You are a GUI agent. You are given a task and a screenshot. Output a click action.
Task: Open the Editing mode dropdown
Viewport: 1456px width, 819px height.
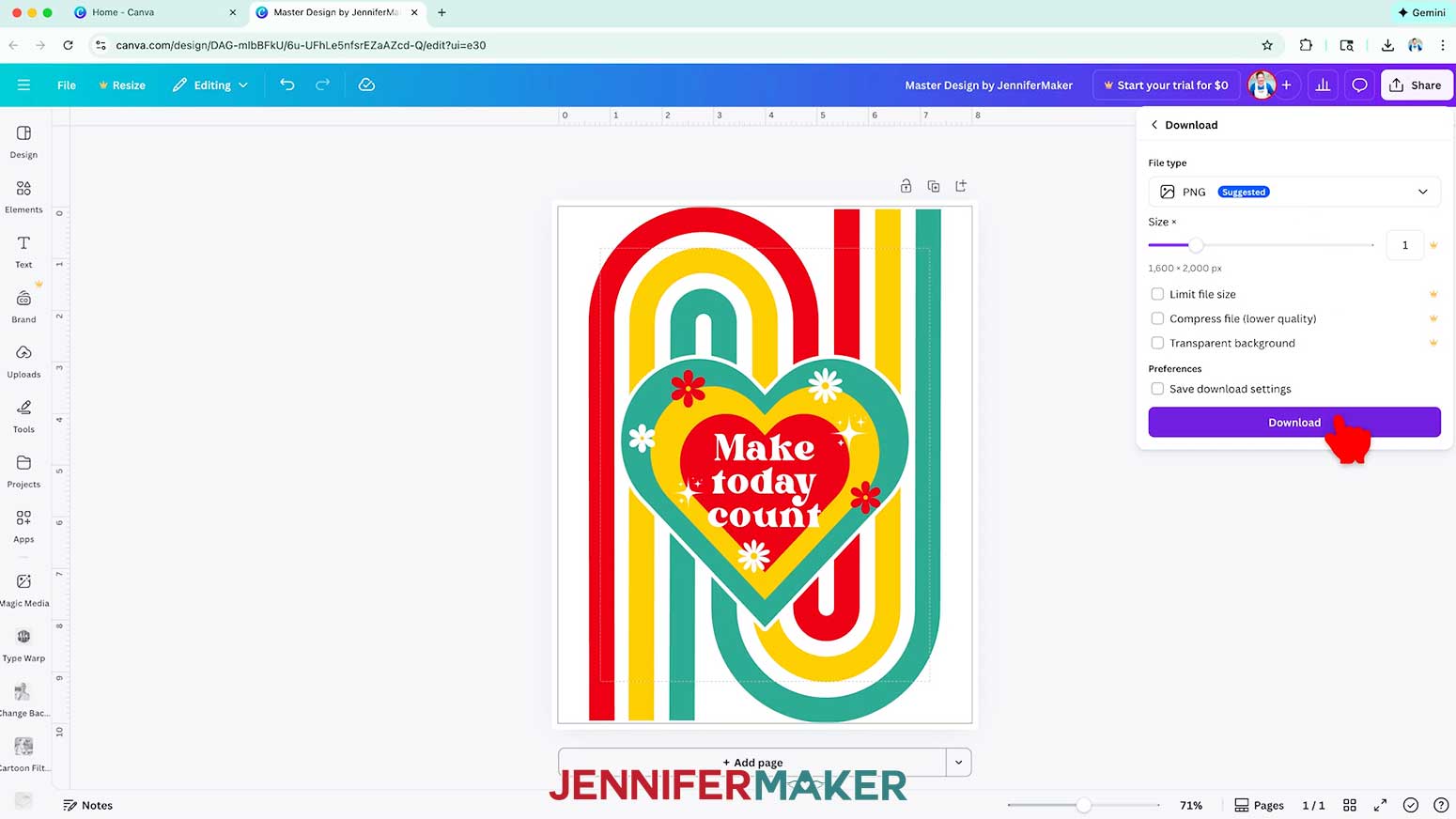(x=210, y=85)
